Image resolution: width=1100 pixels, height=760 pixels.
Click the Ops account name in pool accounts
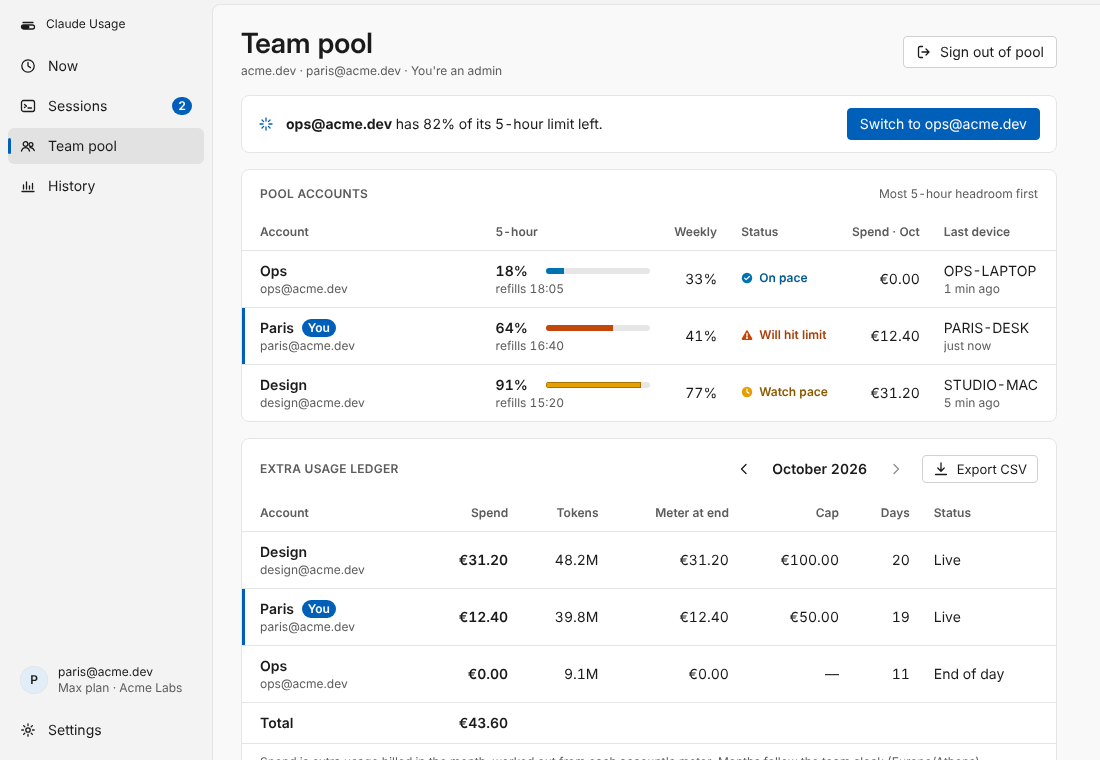[x=274, y=271]
